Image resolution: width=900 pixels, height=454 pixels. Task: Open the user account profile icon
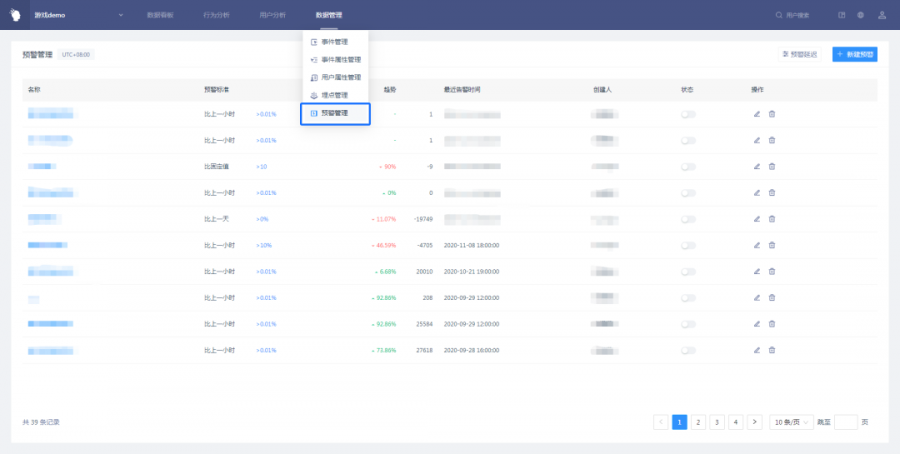882,15
